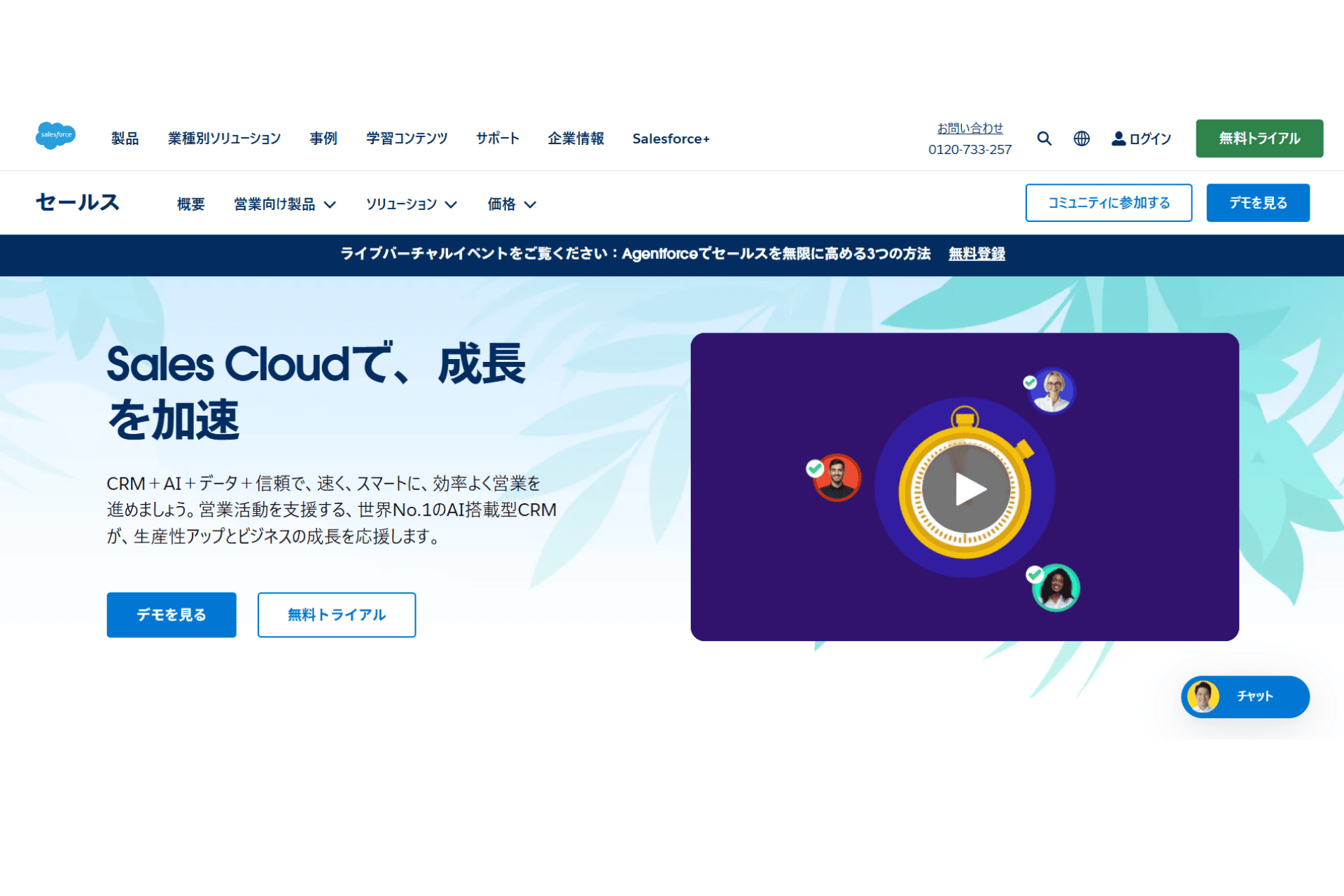Click the blonde woman's avatar in the video
1344x896 pixels.
1053,391
